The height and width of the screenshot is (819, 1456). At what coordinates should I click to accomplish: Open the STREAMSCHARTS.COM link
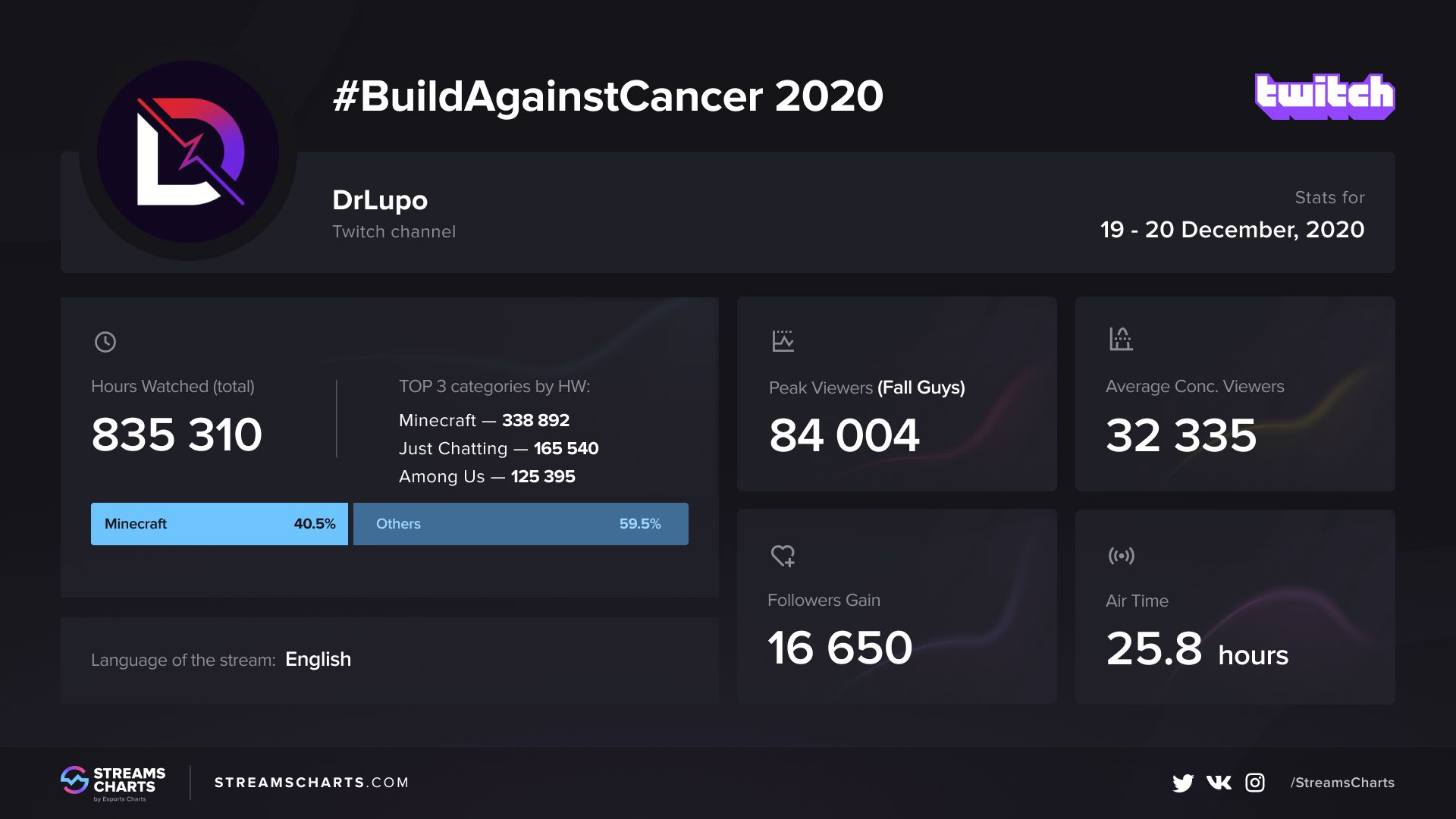(x=312, y=783)
